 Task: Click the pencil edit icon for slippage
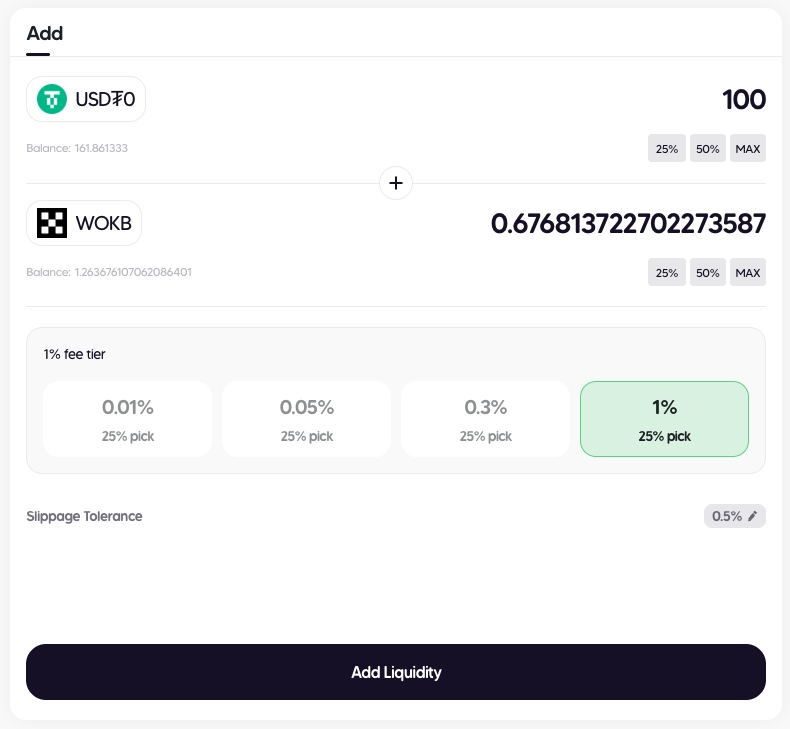point(753,516)
